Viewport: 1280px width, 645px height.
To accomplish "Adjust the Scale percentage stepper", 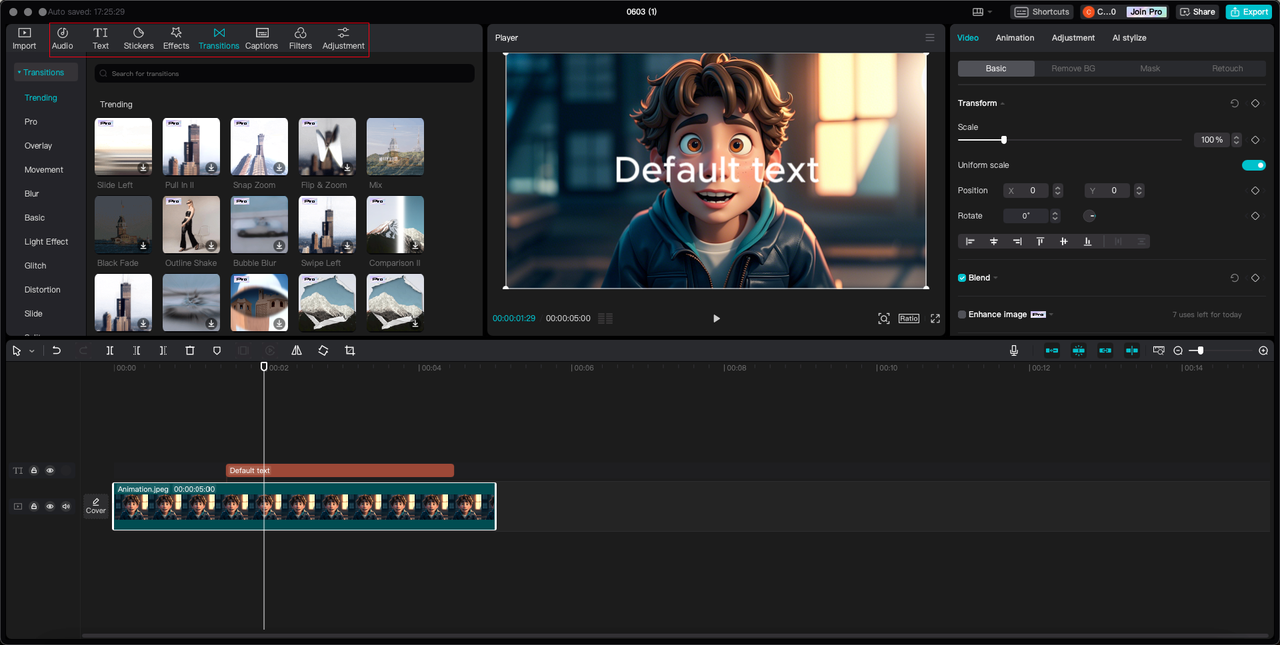I will 1237,140.
